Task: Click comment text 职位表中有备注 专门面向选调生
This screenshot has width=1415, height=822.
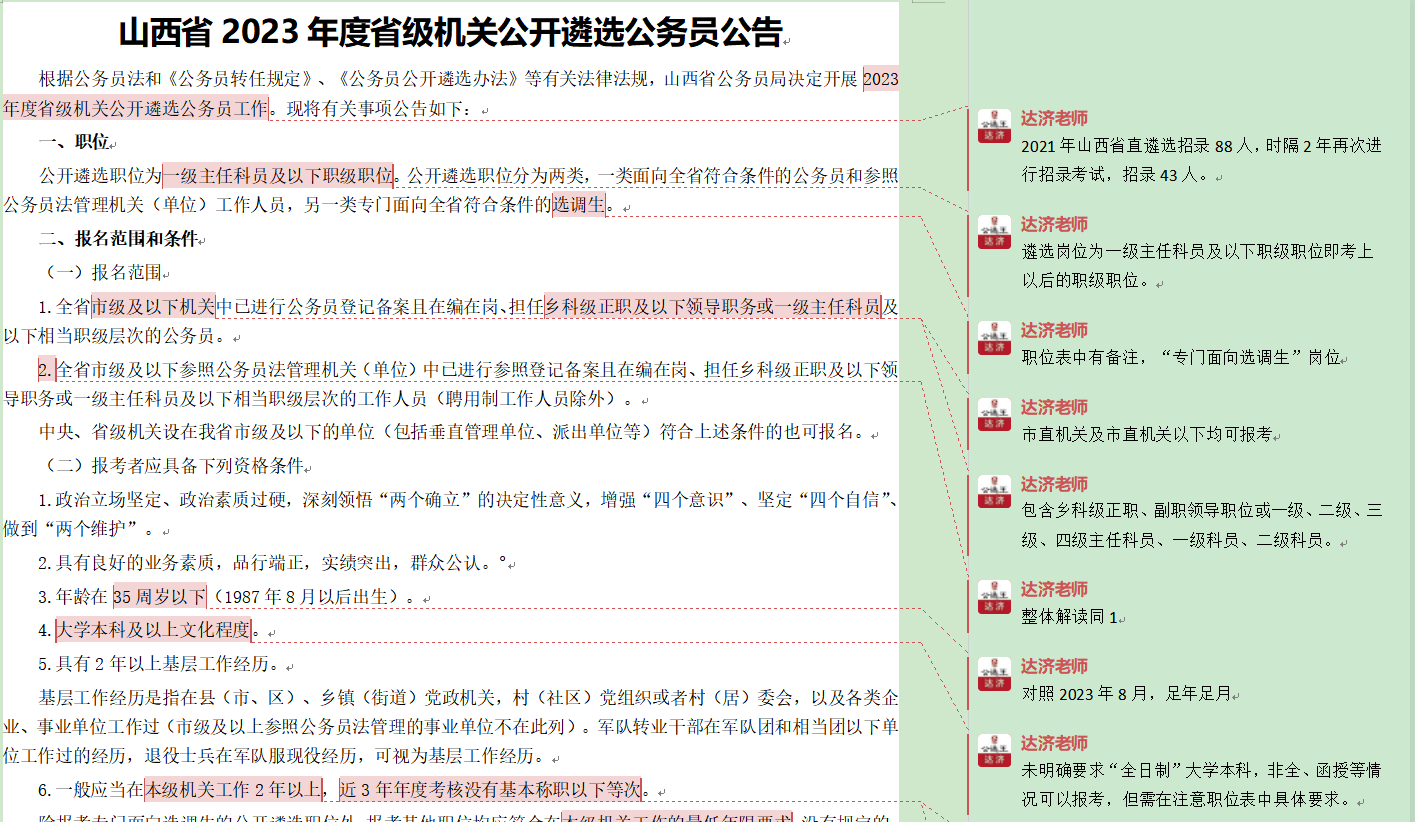Action: pyautogui.click(x=1180, y=358)
